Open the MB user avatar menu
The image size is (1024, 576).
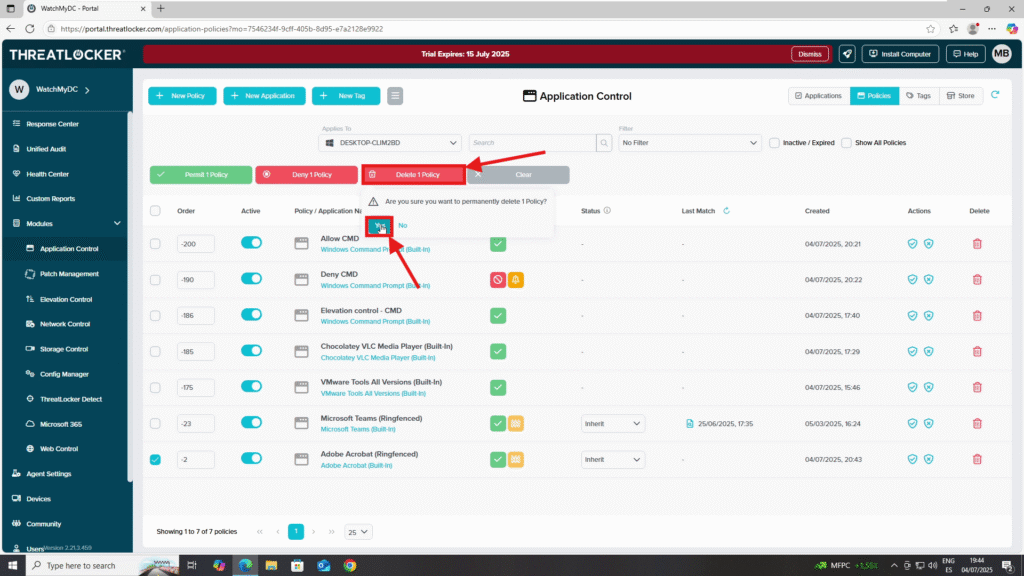tap(1001, 54)
